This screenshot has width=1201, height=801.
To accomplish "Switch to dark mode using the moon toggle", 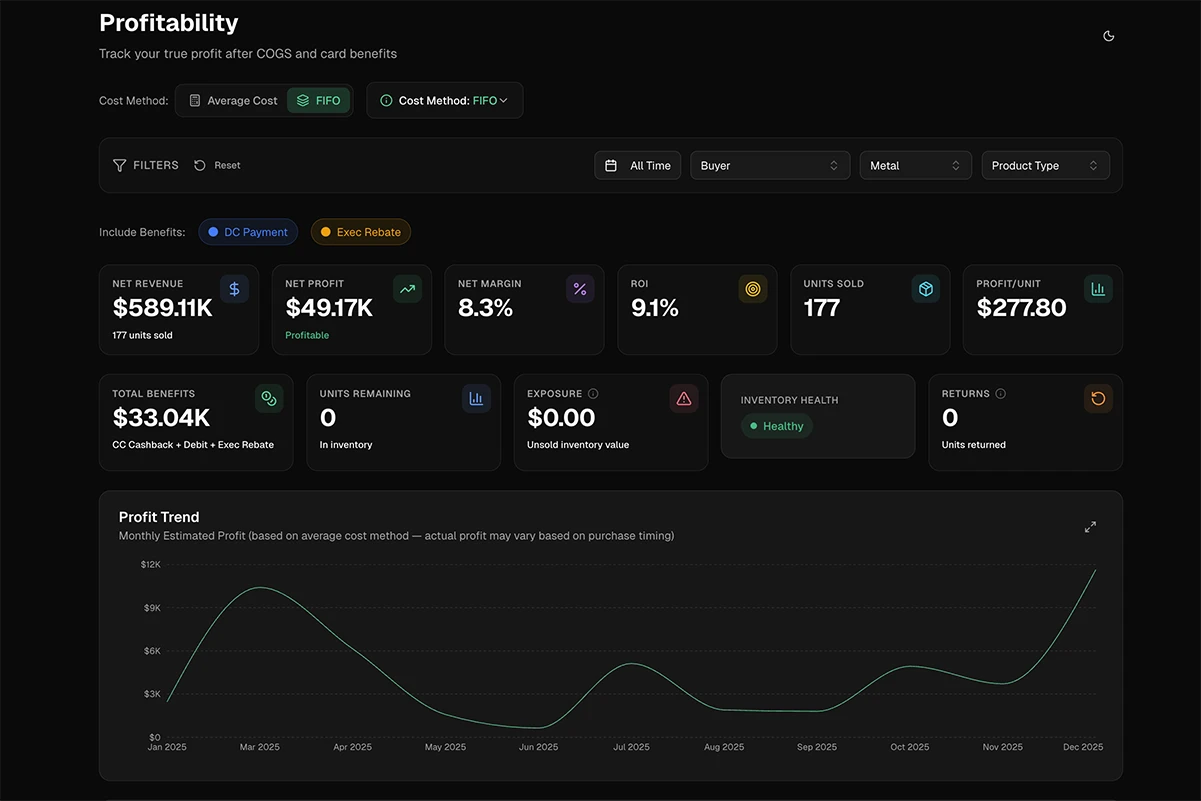I will 1108,35.
